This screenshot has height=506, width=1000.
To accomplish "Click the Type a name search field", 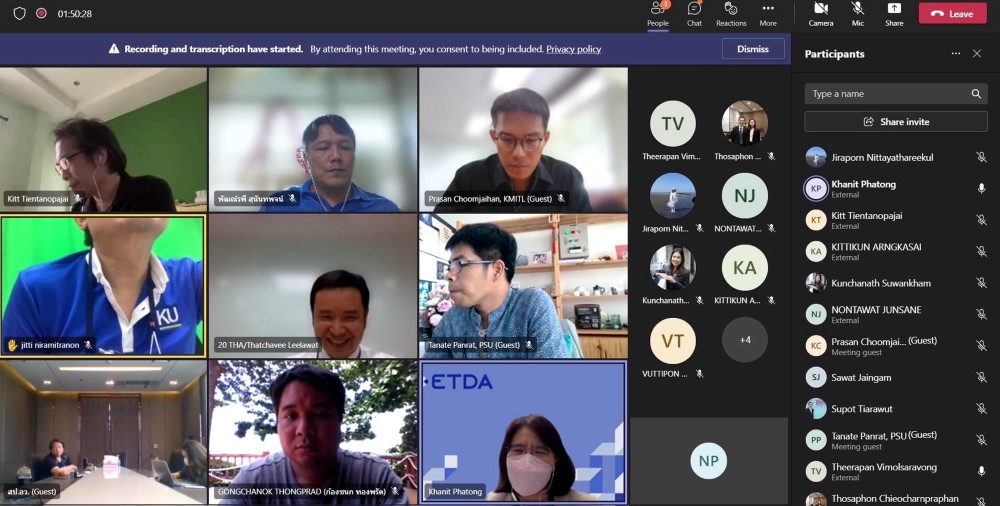I will pos(885,94).
